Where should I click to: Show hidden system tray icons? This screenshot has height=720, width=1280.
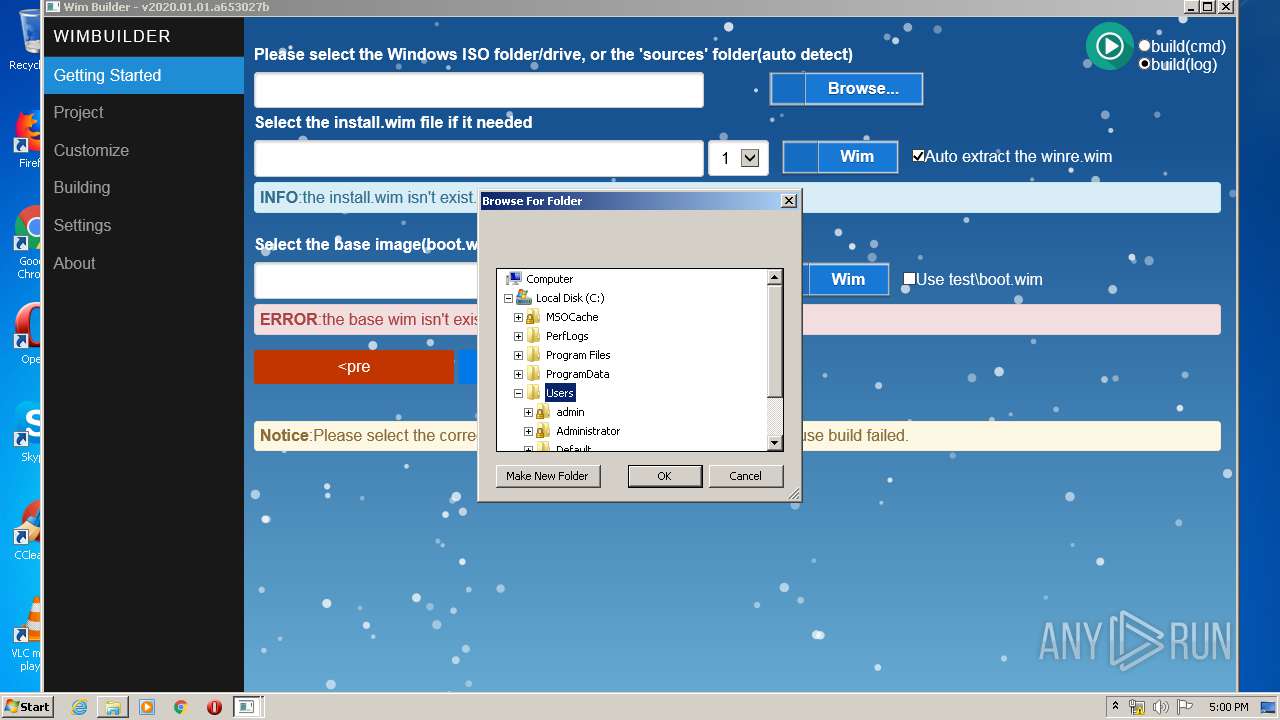click(1115, 707)
